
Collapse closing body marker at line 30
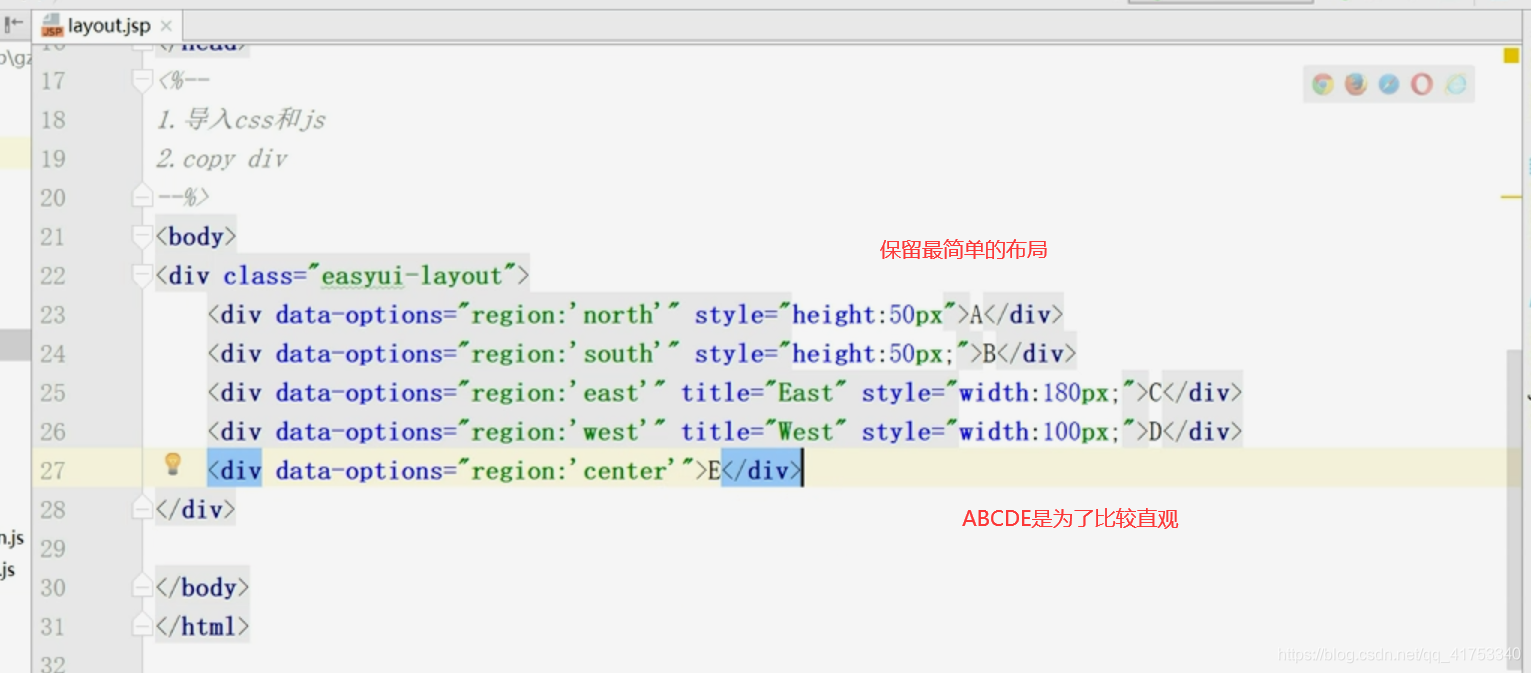[143, 587]
